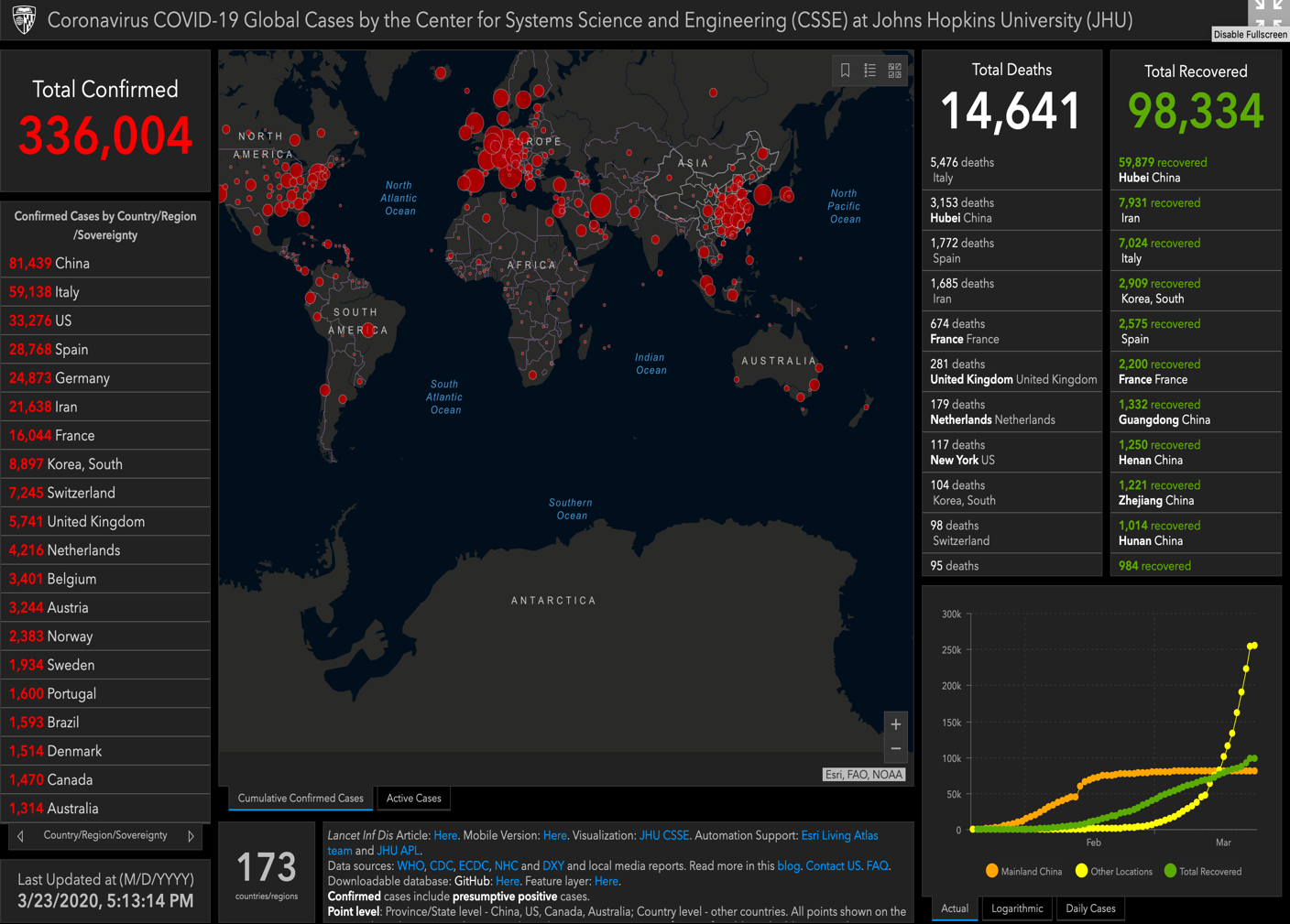The height and width of the screenshot is (924, 1290).
Task: Select 1,221 recovered Zhejiang China row
Action: point(1196,493)
